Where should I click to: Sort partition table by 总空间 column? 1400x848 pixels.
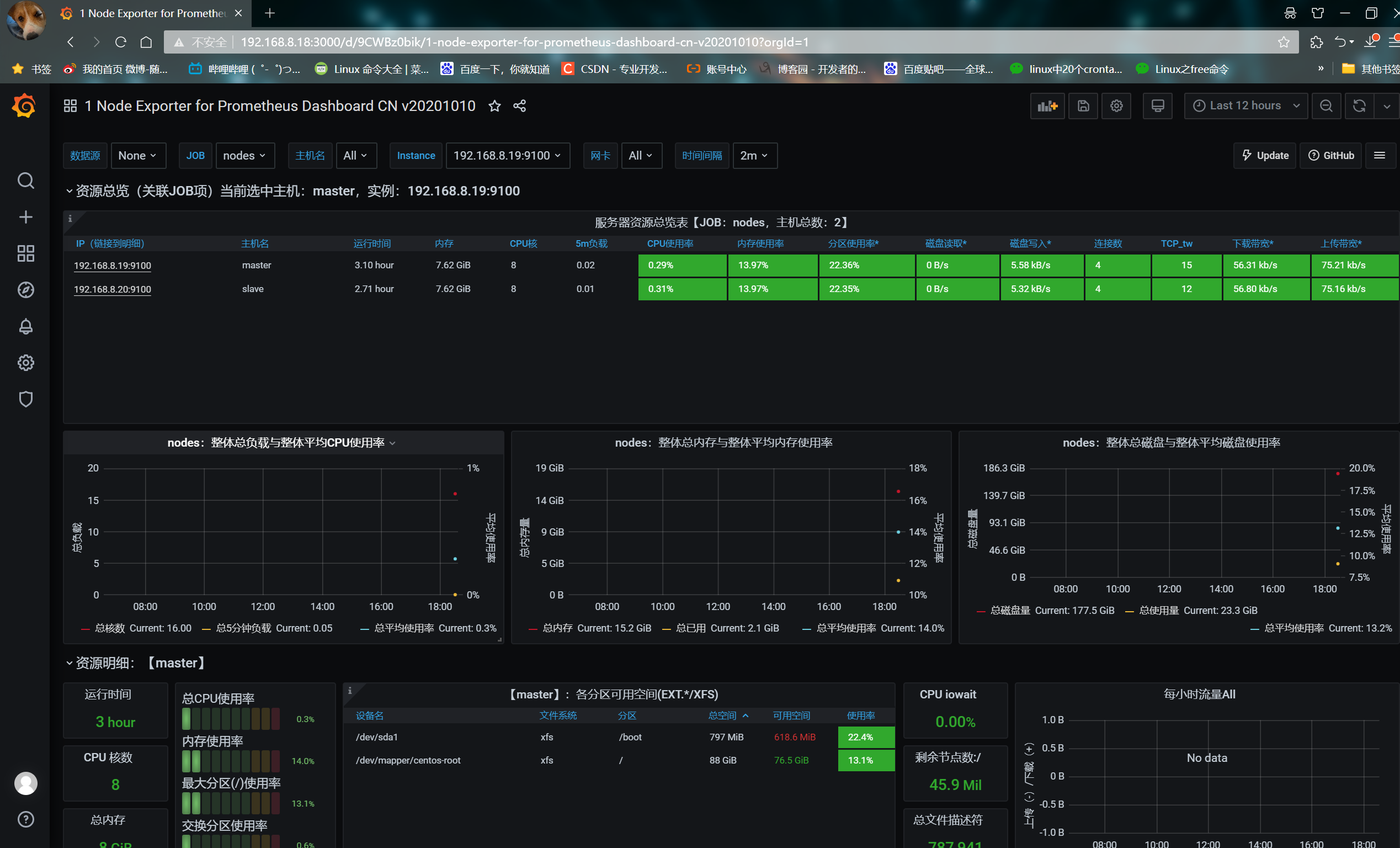pos(728,715)
